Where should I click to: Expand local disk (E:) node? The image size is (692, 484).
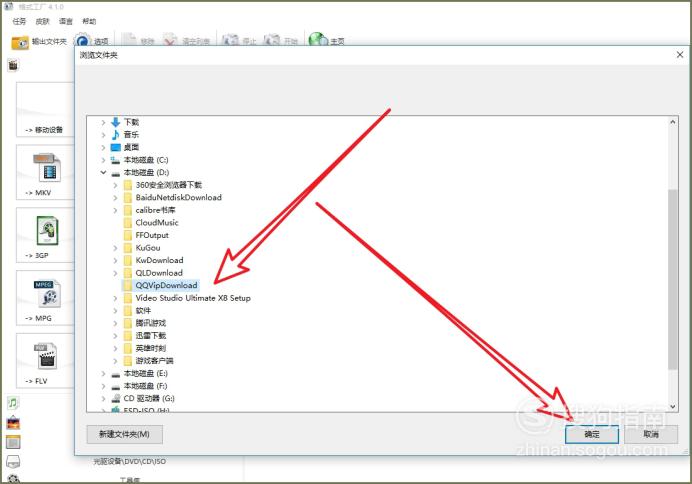tap(103, 374)
